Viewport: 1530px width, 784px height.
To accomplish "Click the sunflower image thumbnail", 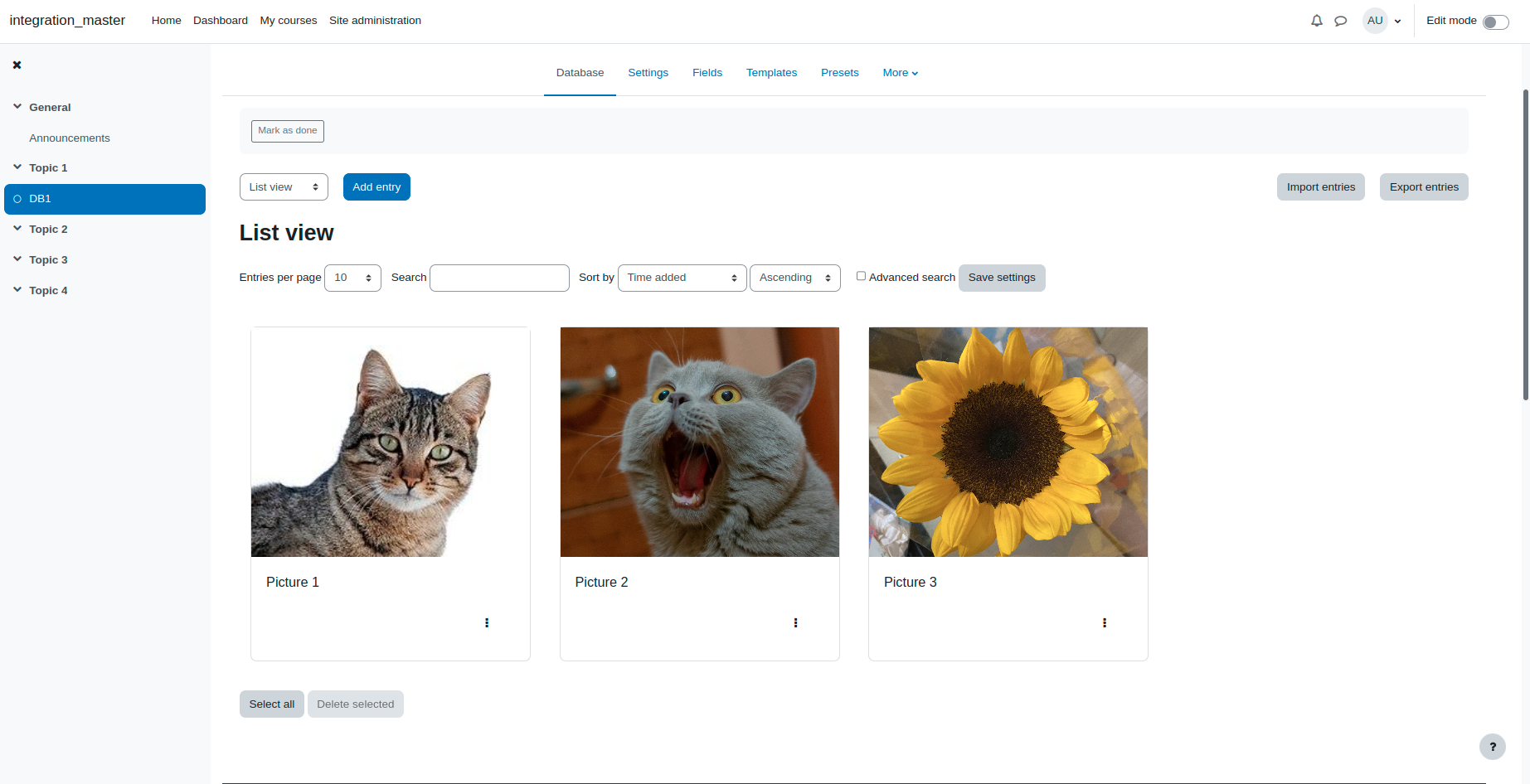I will [x=1008, y=442].
